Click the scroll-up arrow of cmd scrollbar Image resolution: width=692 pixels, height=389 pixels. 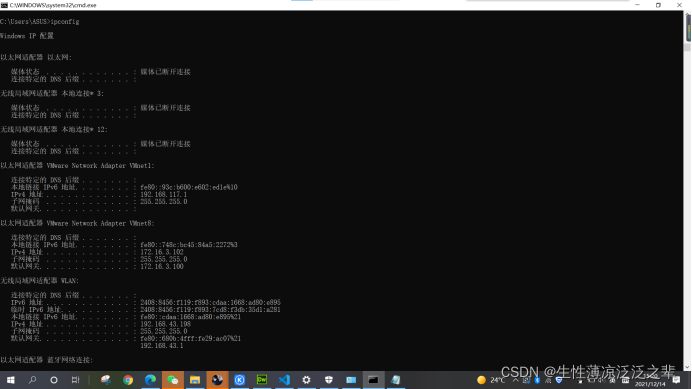[x=688, y=14]
